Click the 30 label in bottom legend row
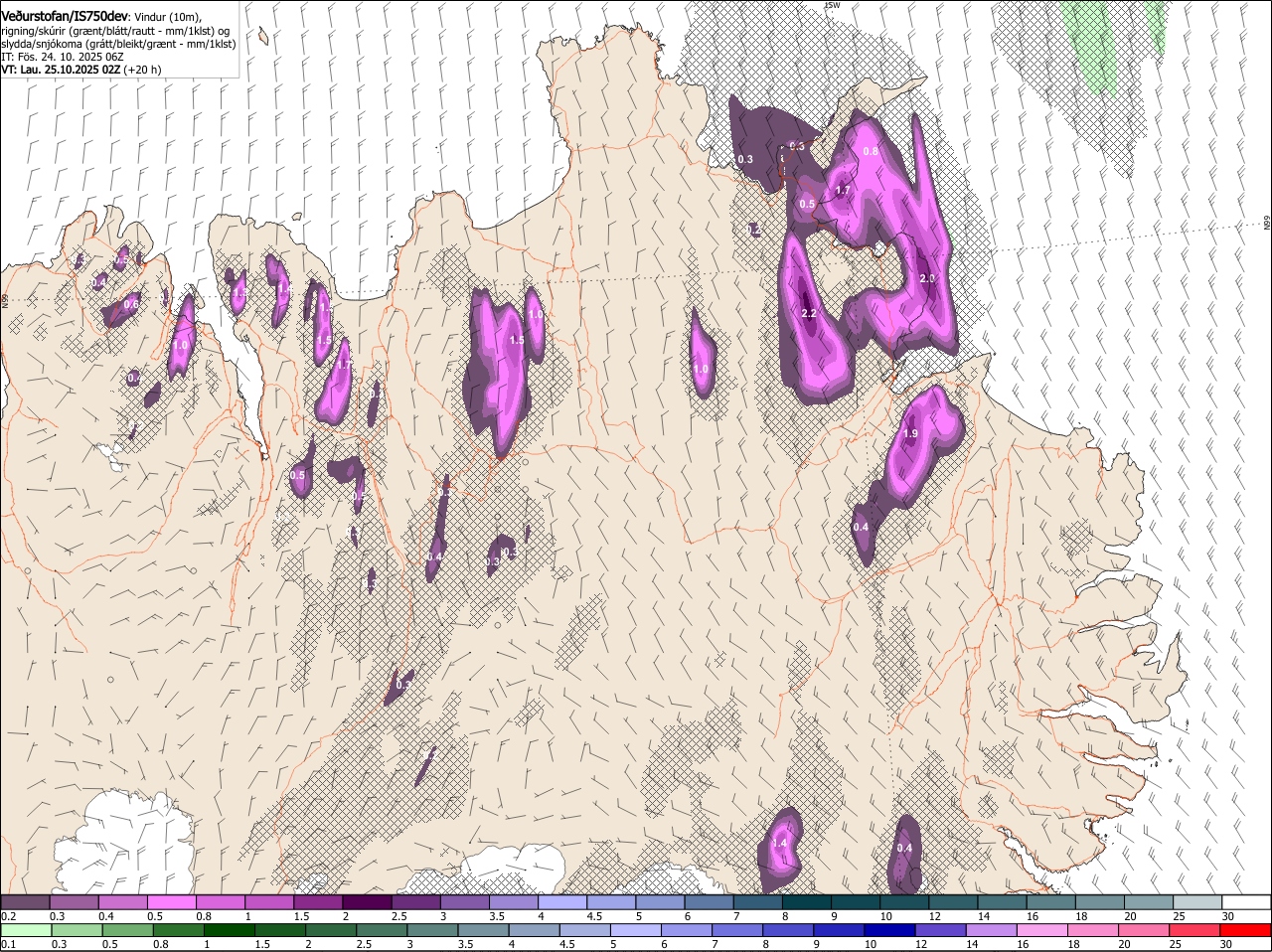 1225,944
